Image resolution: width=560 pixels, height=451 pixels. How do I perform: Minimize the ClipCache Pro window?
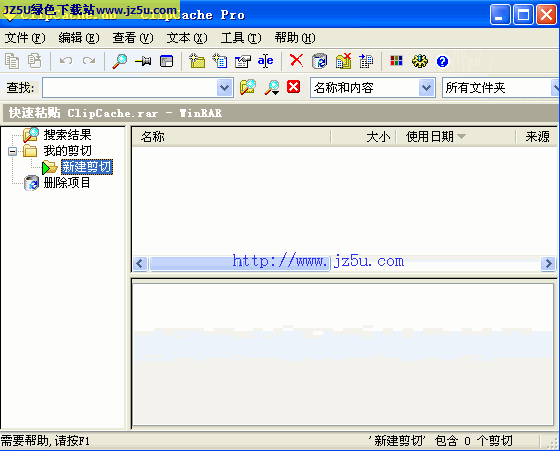click(x=500, y=15)
